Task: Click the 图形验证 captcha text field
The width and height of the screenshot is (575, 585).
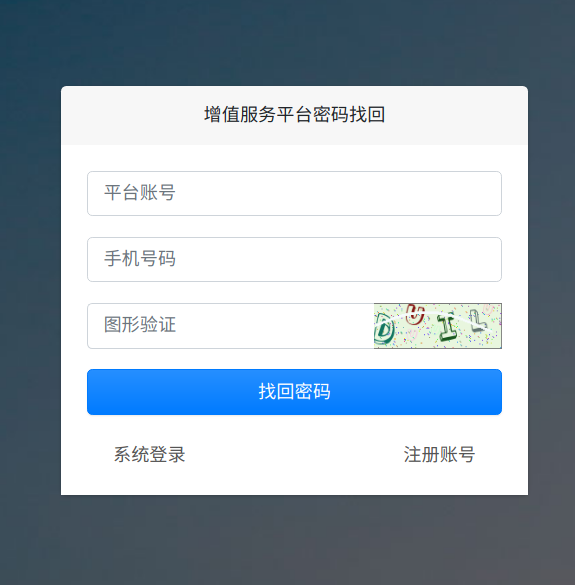Action: pos(231,326)
